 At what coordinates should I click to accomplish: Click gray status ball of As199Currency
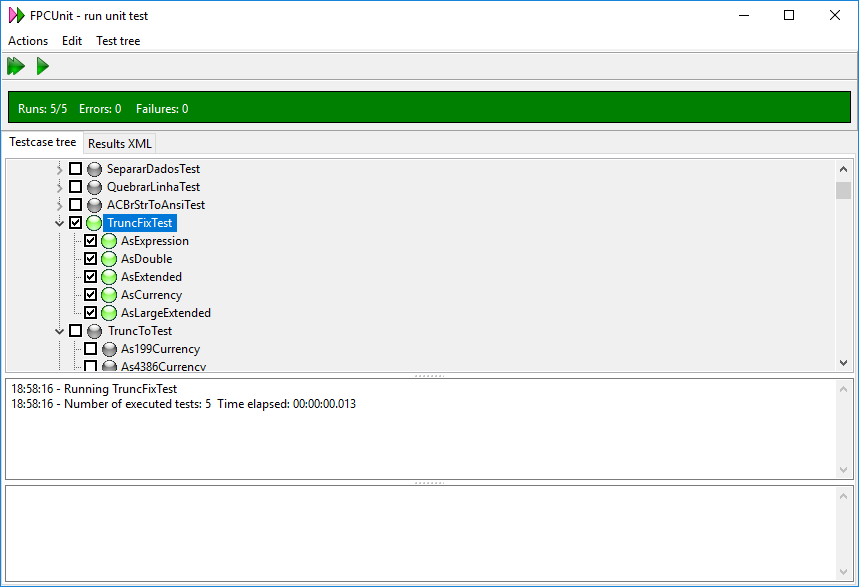[109, 349]
